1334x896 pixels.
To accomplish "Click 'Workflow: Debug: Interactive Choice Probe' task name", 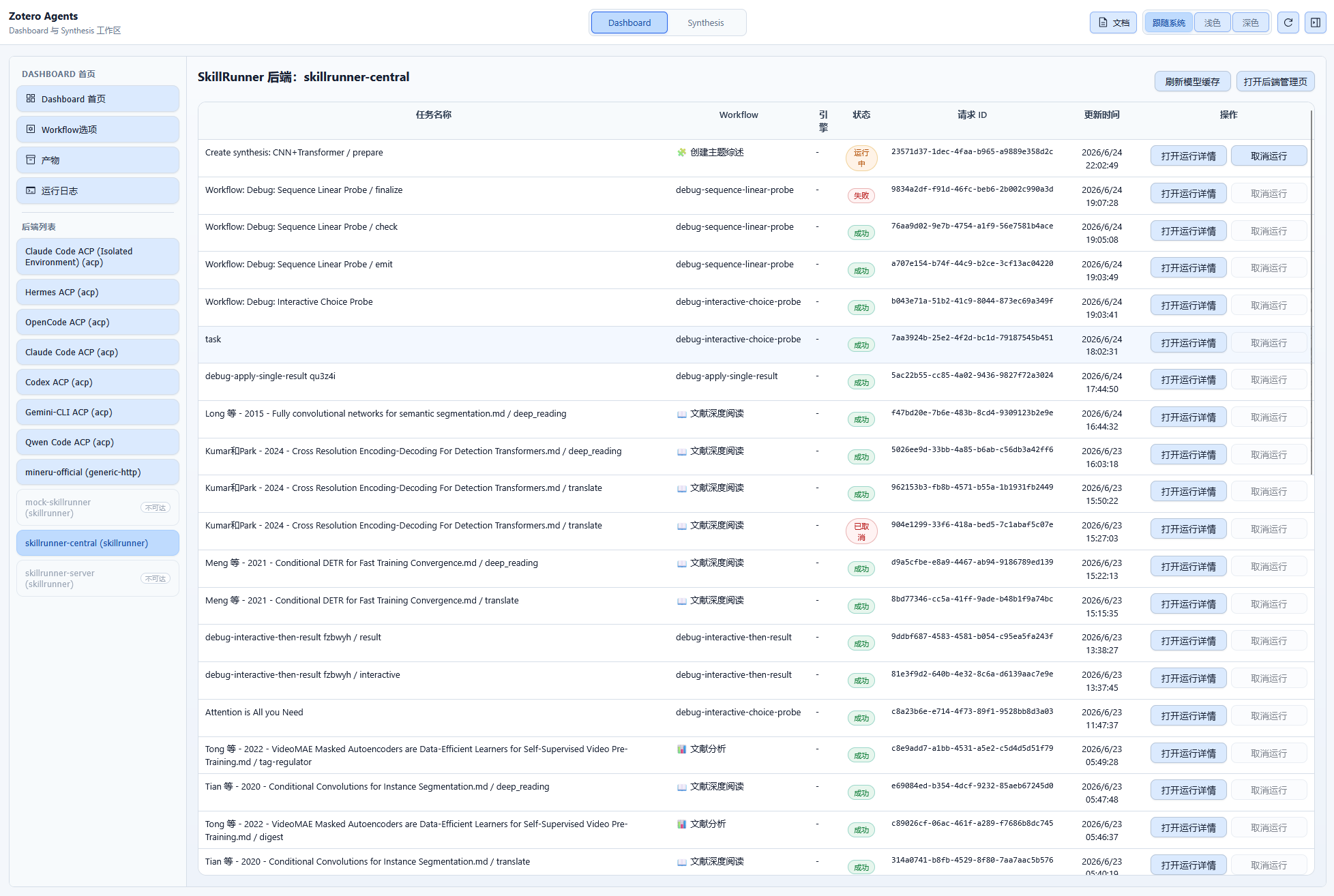I will (288, 301).
